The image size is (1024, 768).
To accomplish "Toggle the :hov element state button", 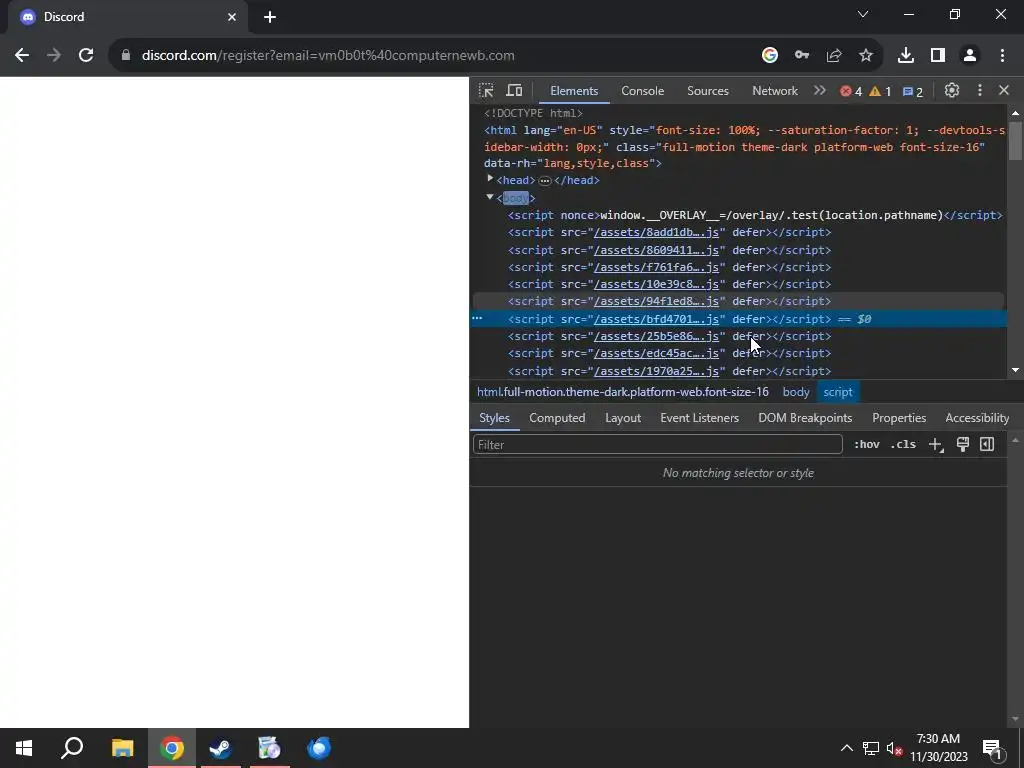I will point(866,444).
